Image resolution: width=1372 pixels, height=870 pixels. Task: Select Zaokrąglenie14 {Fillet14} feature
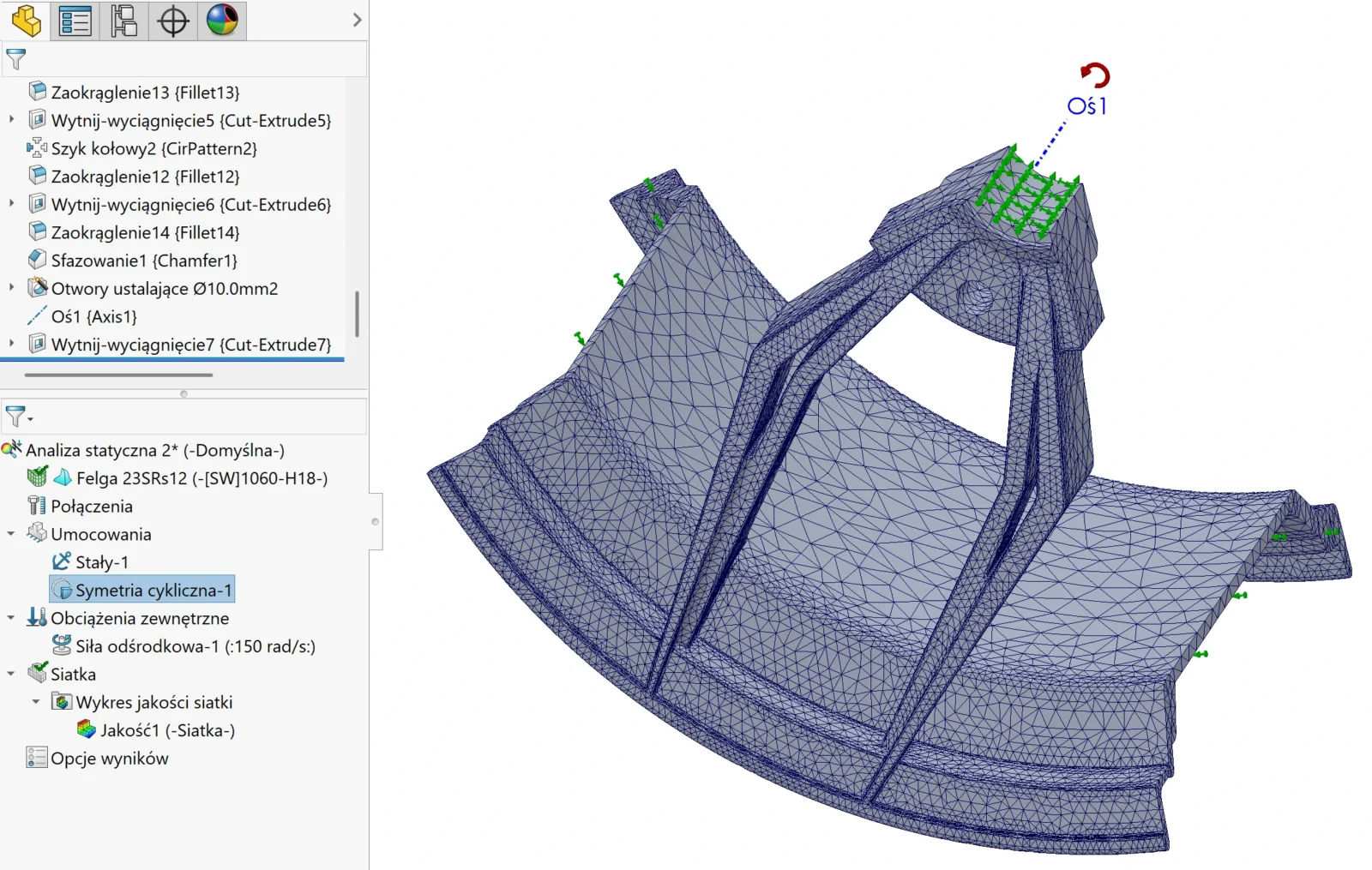click(x=145, y=232)
